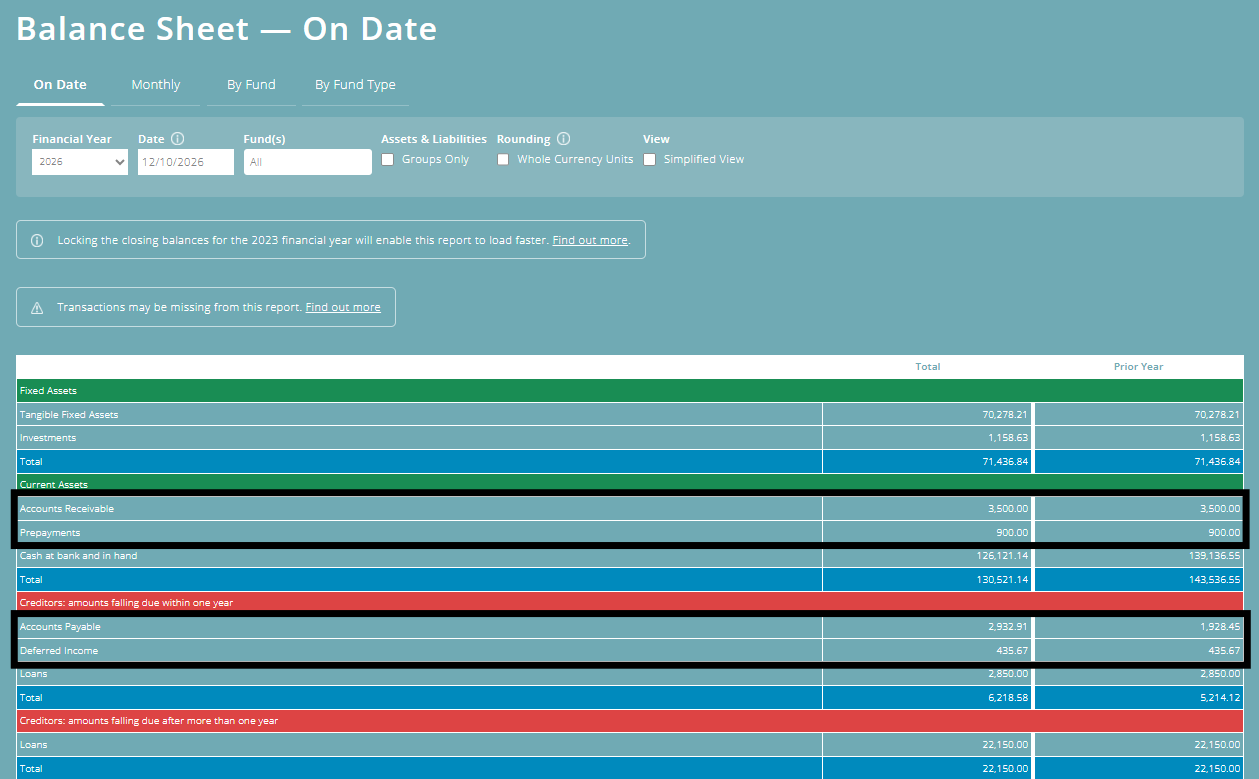Click the 126,121.14 cash total value
Image resolution: width=1259 pixels, height=779 pixels.
point(1001,556)
